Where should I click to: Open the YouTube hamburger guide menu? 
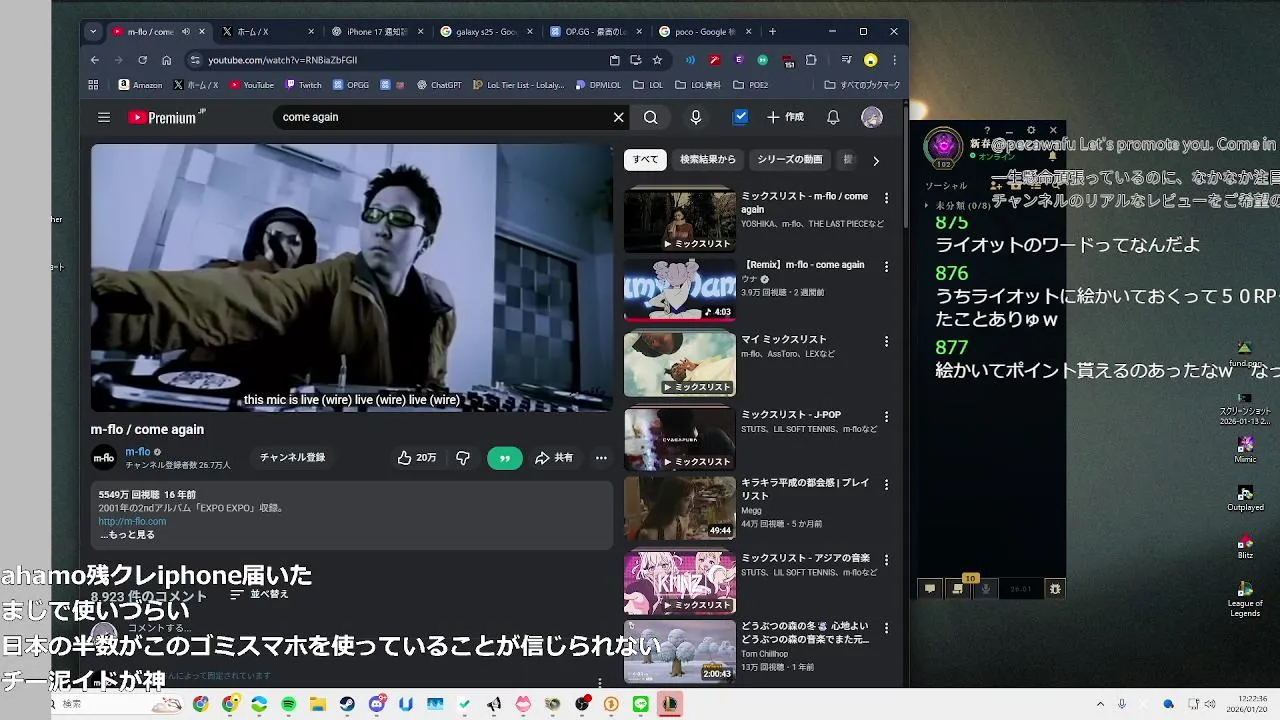[104, 117]
